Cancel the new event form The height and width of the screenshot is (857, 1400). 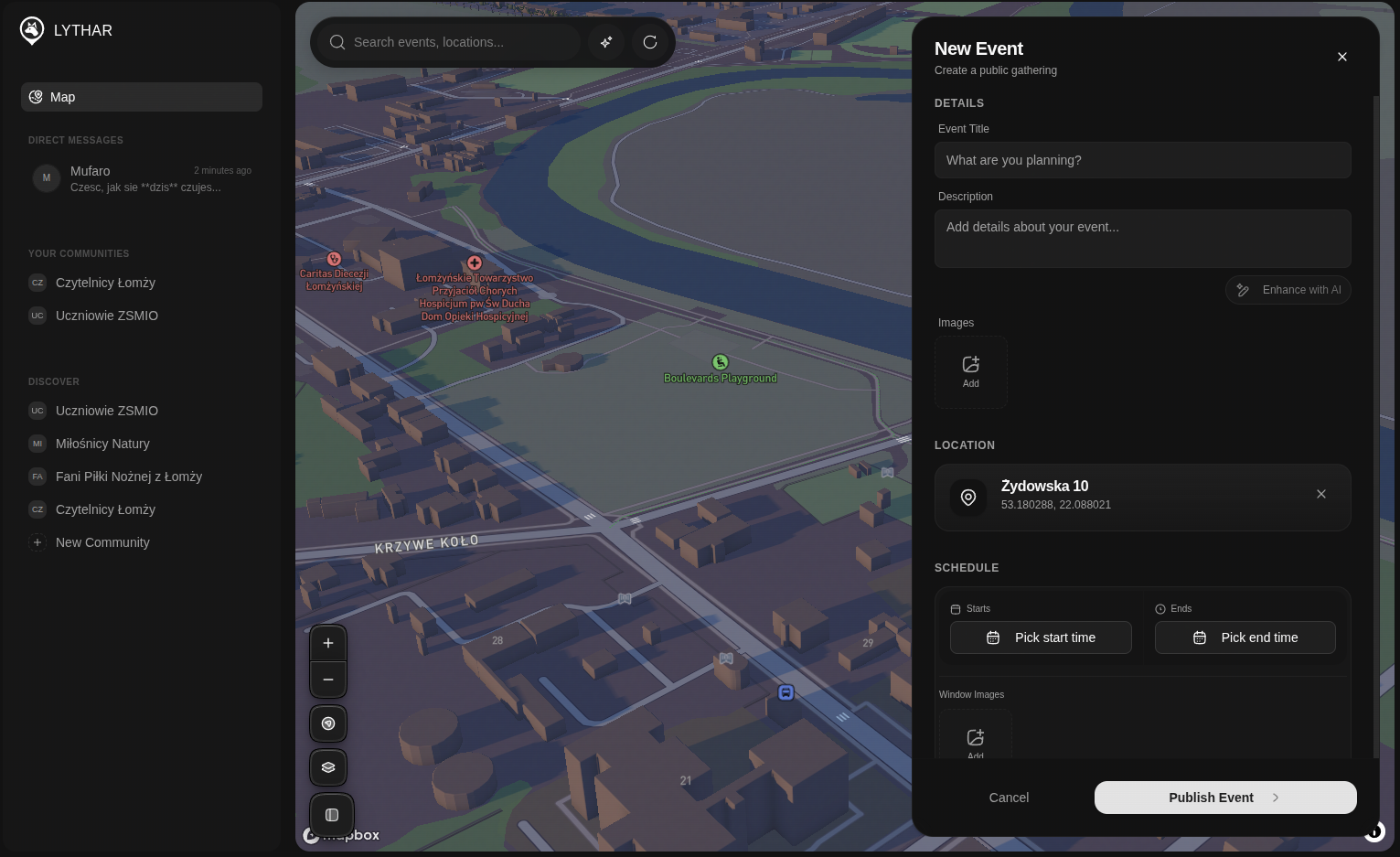[x=1009, y=798]
